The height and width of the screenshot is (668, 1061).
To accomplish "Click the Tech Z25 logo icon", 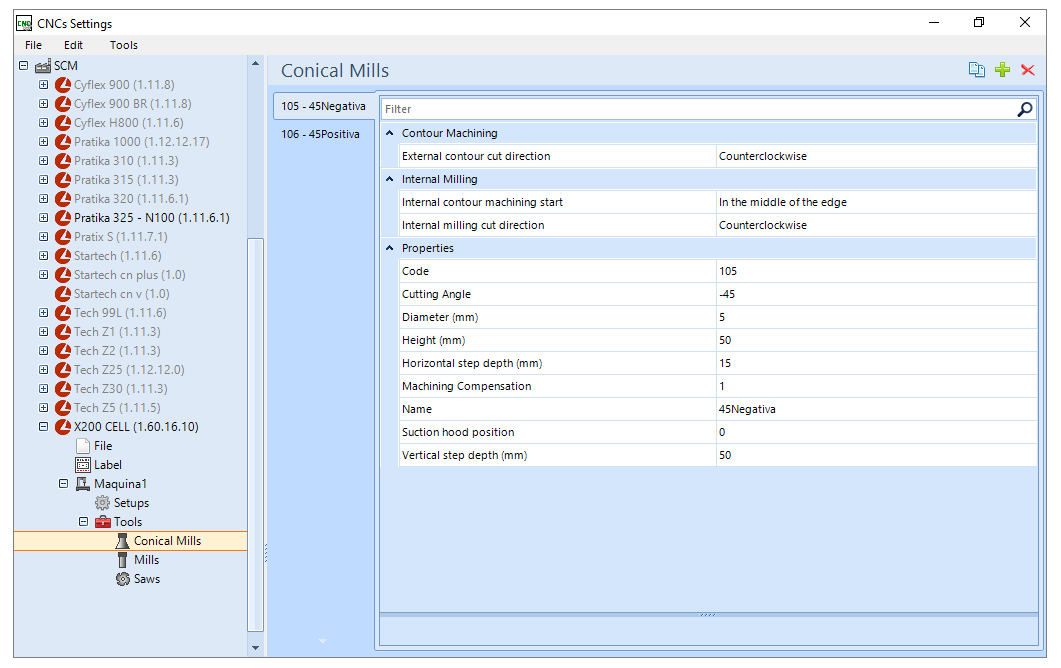I will click(63, 370).
